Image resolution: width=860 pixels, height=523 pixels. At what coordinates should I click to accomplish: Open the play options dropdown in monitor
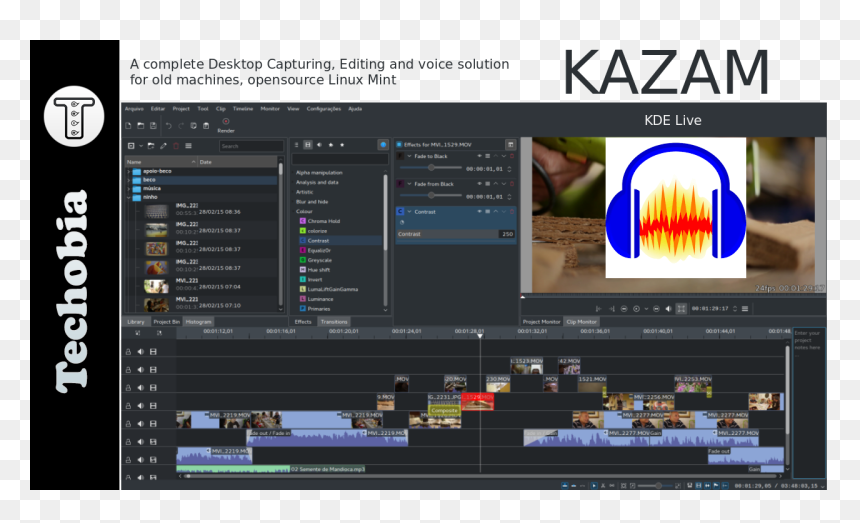(x=646, y=309)
